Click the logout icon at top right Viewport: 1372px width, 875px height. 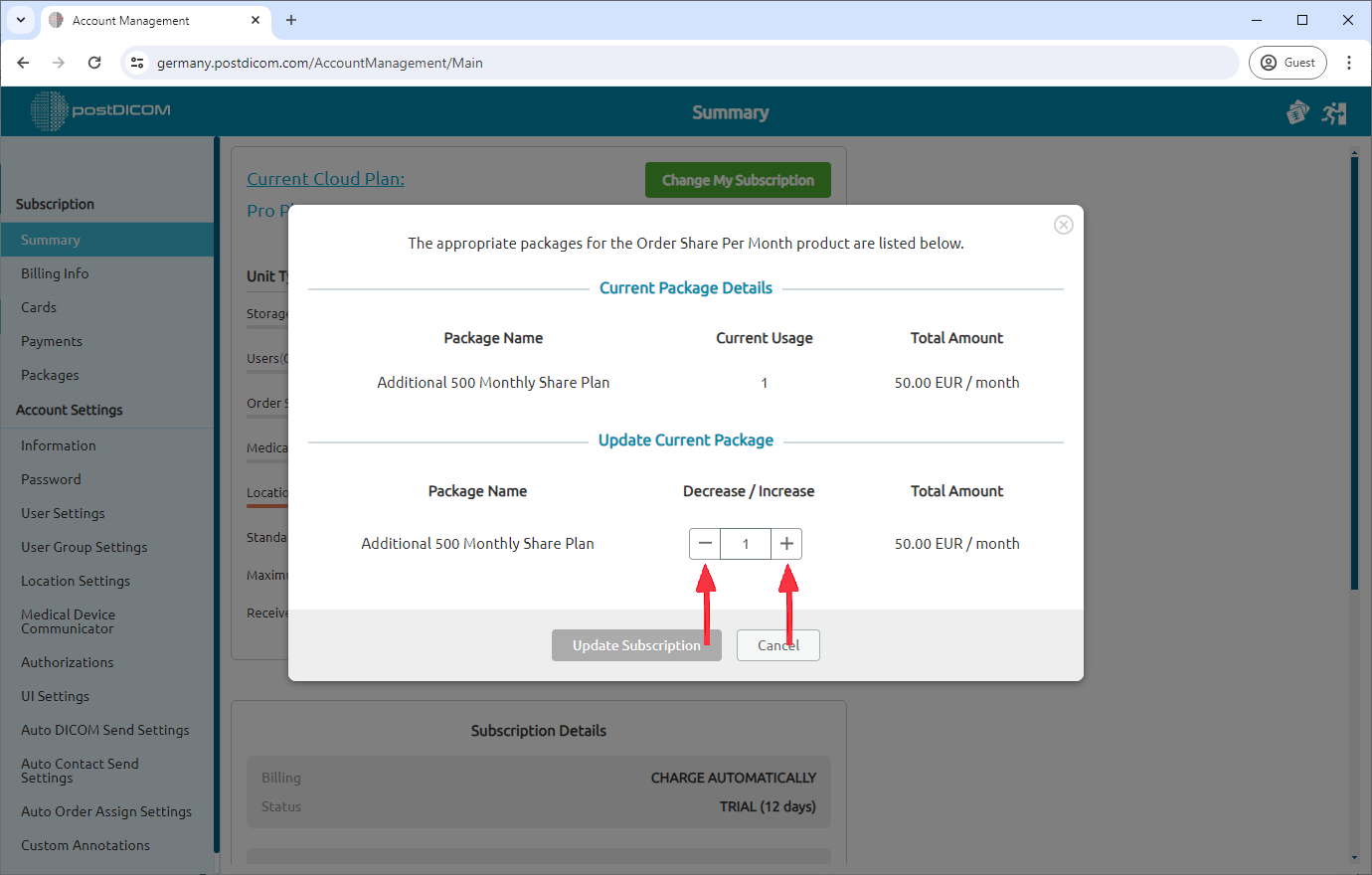[x=1334, y=112]
